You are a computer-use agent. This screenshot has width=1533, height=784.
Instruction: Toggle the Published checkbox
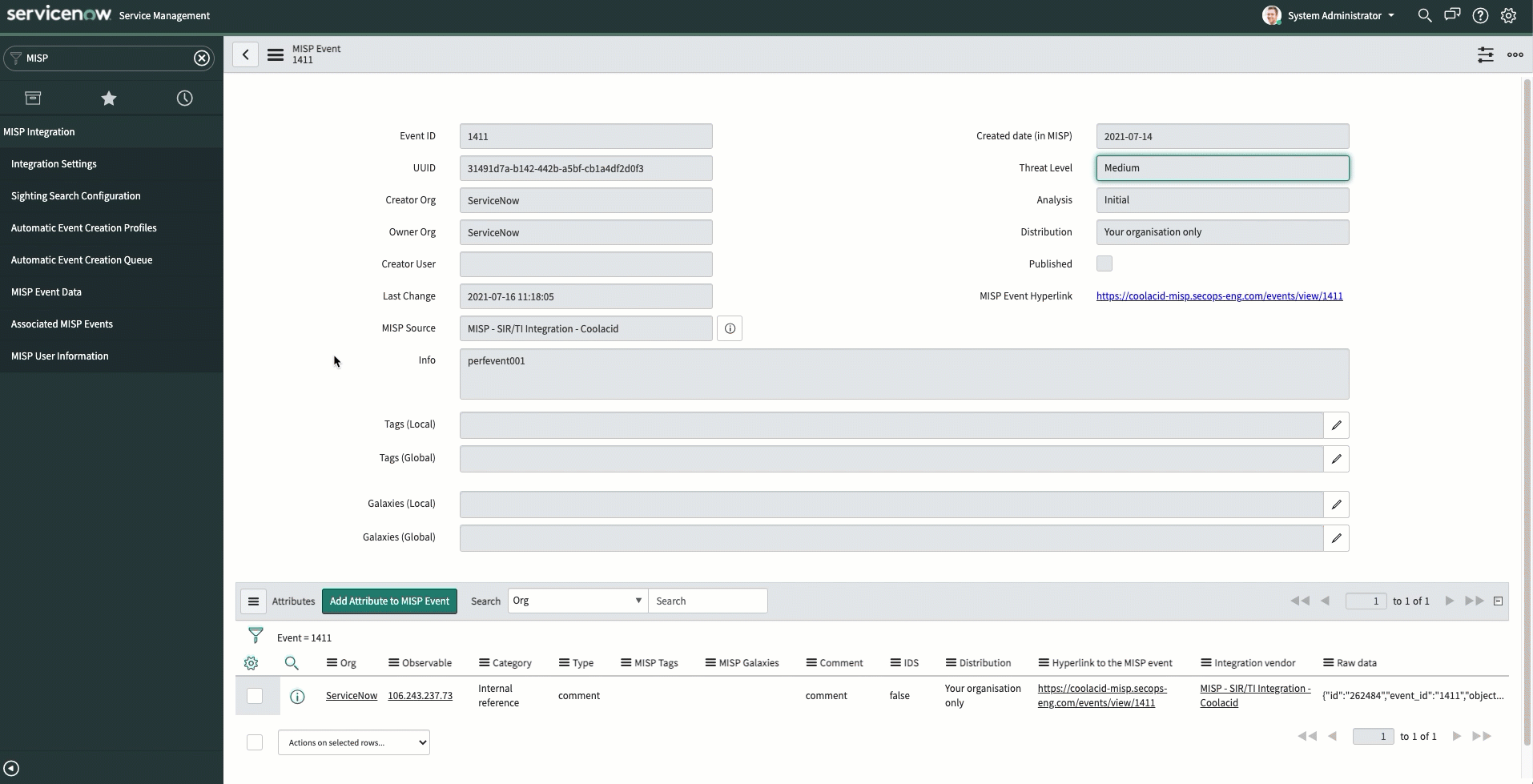pos(1104,263)
